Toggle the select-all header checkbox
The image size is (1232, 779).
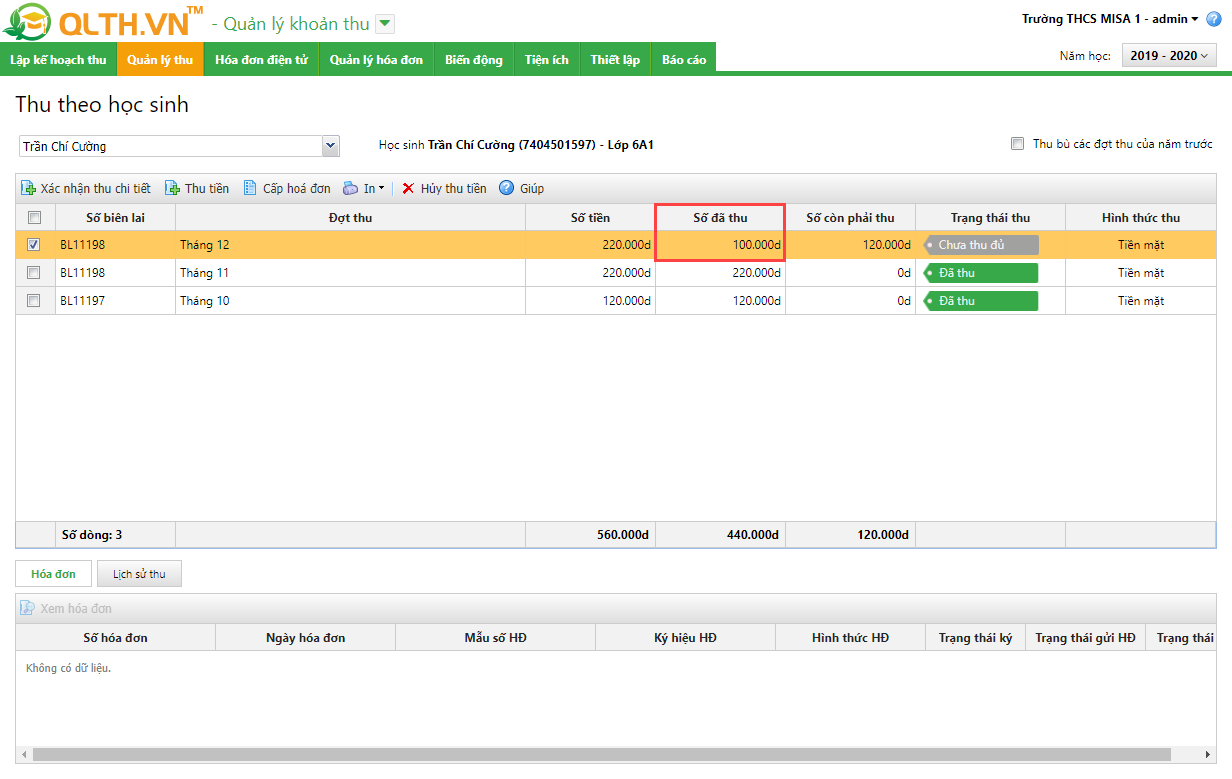point(34,218)
